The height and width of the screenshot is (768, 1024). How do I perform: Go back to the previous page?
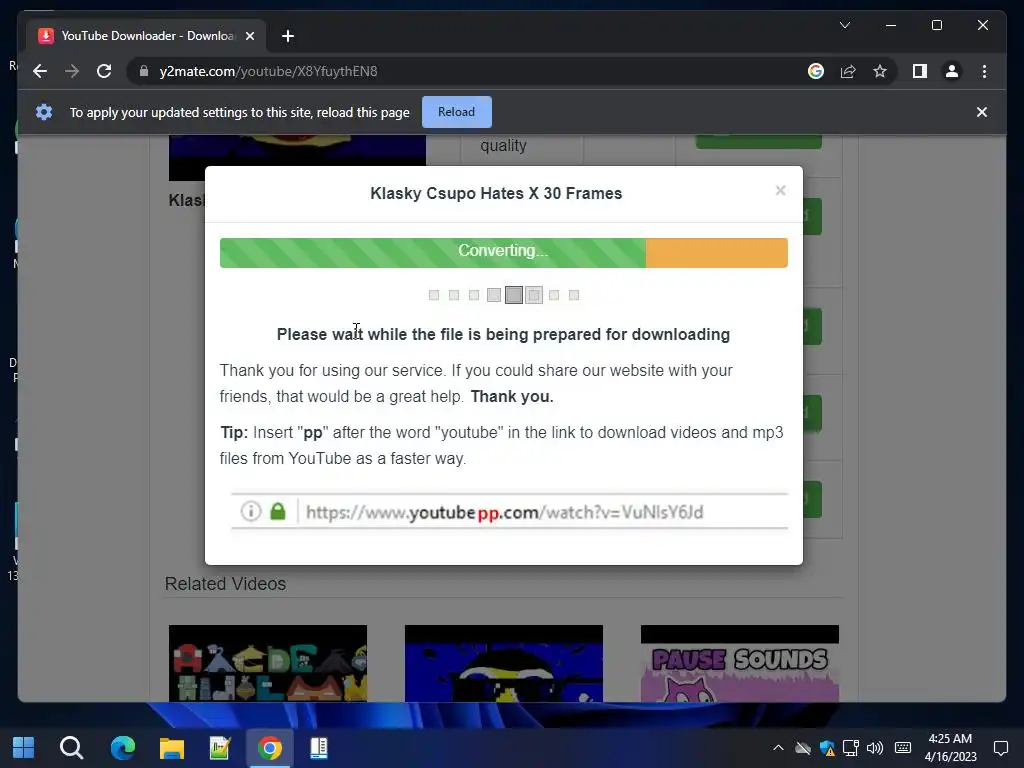tap(40, 71)
